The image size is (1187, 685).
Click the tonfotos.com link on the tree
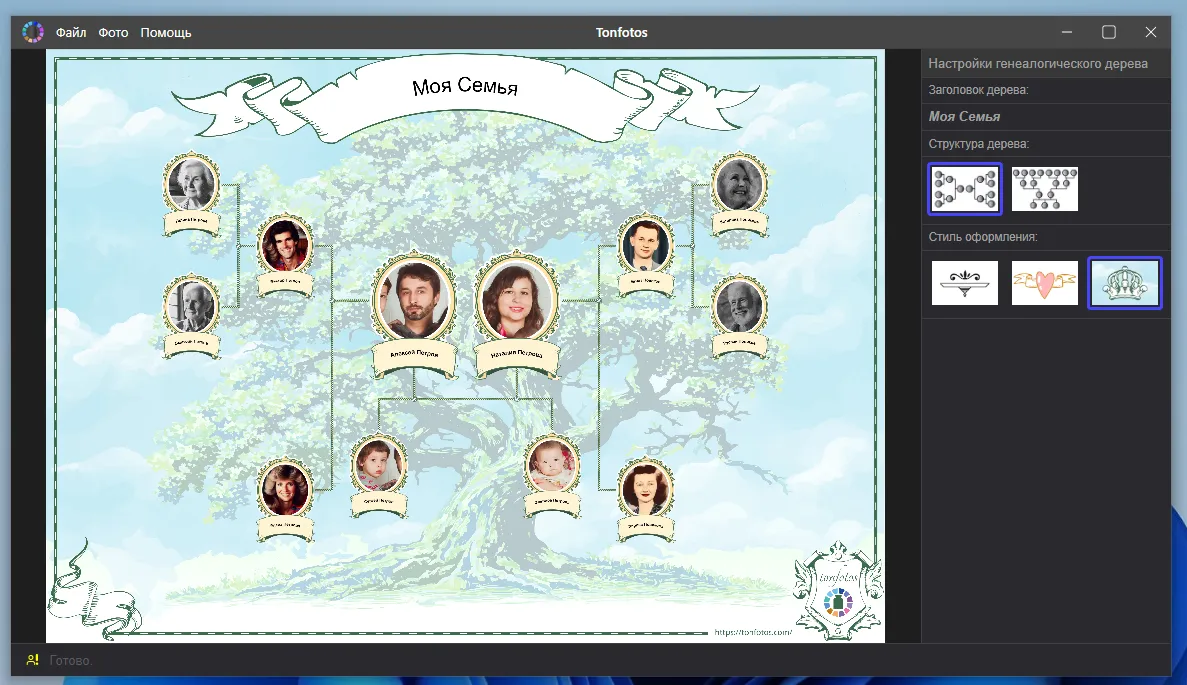753,632
